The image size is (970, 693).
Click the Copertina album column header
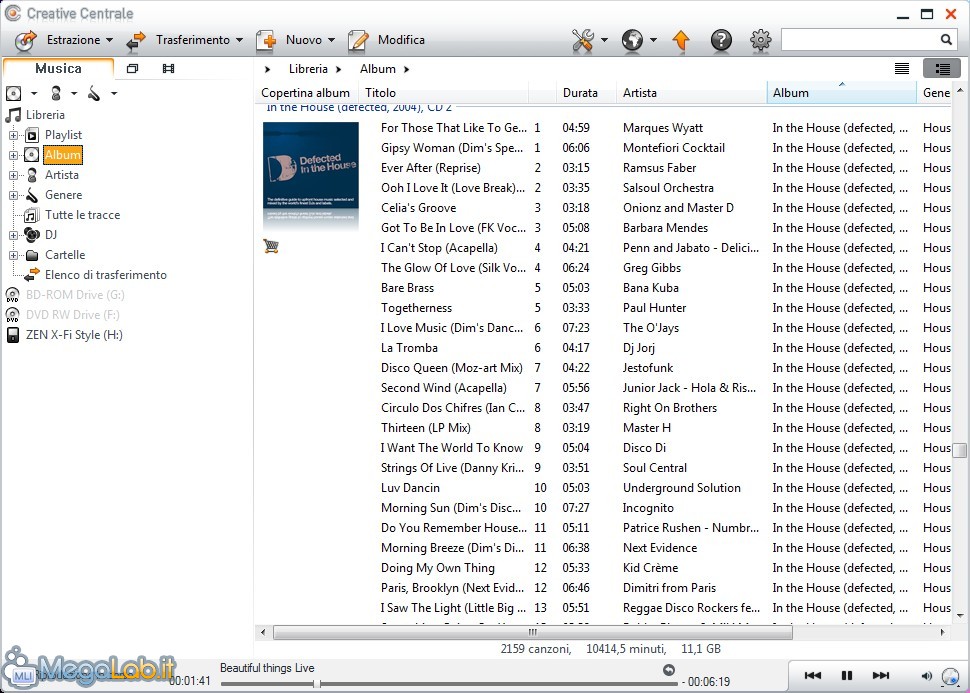306,93
